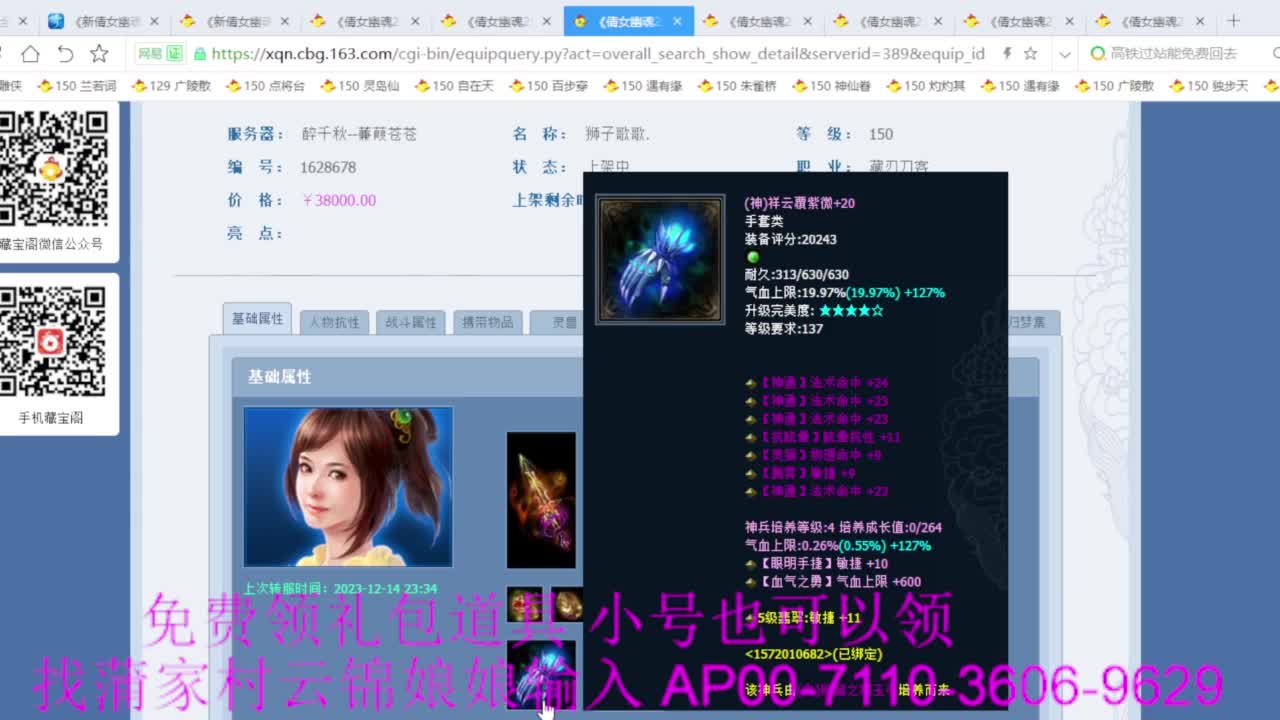1280x720 pixels.
Task: Select the 战斗属性 tab
Action: point(411,322)
